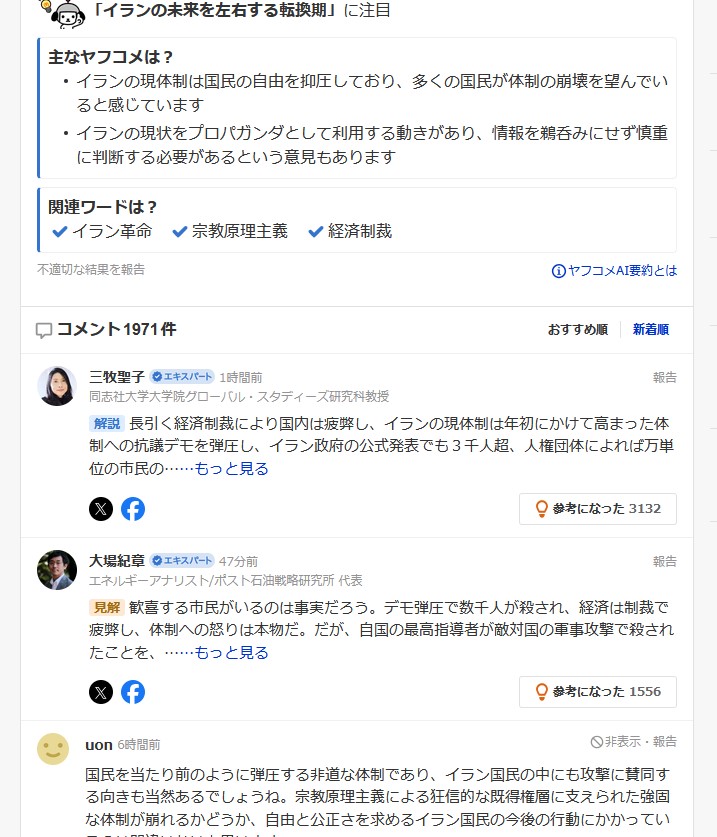
Task: Select the 宗教原理主義 related word
Action: pyautogui.click(x=230, y=231)
